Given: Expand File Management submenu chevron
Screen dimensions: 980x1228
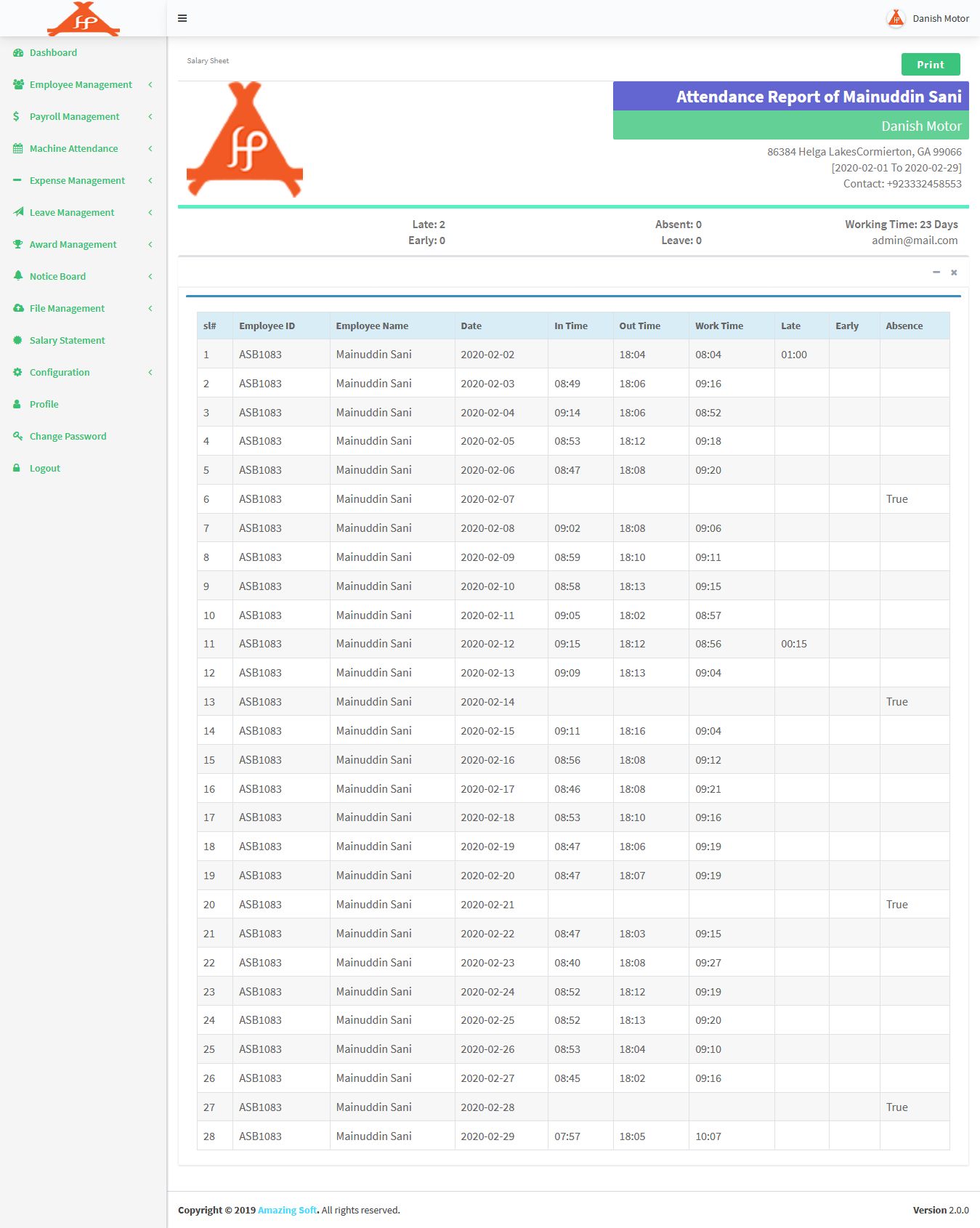Looking at the screenshot, I should pos(150,308).
